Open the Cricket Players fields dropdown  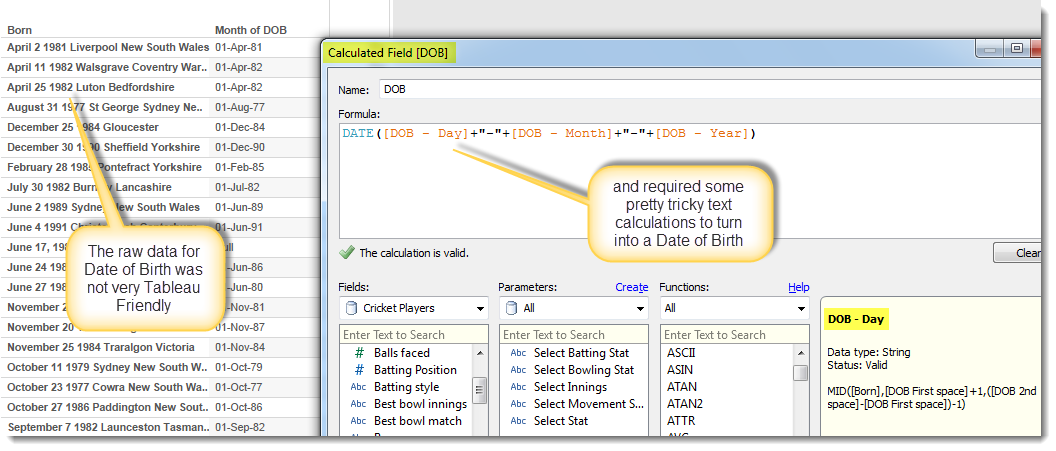click(478, 309)
